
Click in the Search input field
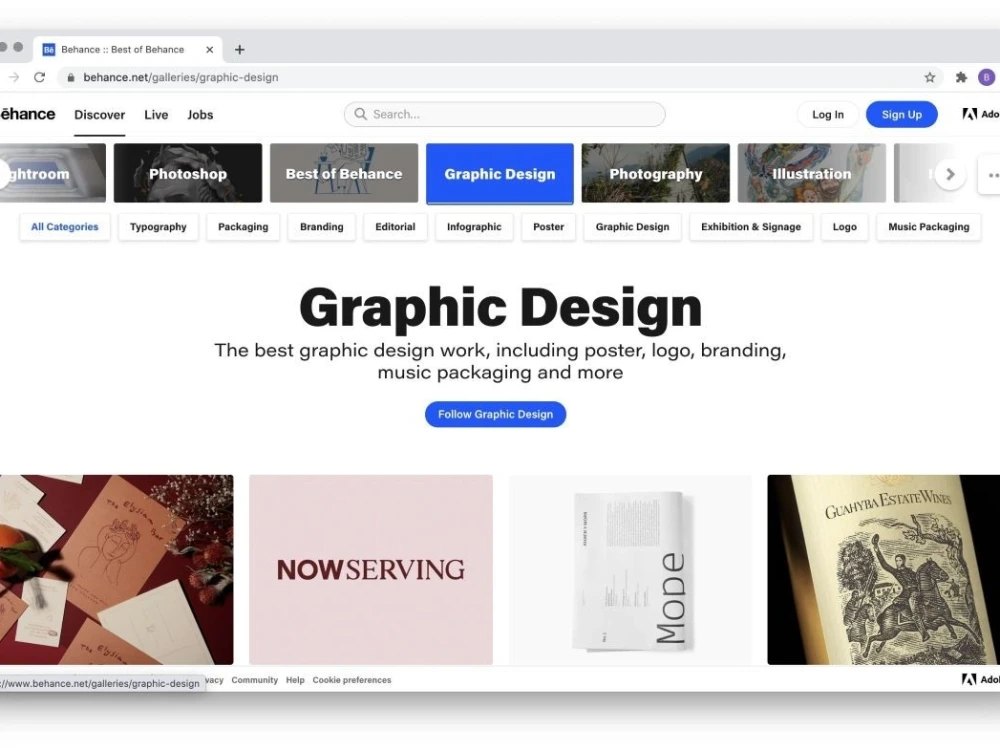coord(504,114)
